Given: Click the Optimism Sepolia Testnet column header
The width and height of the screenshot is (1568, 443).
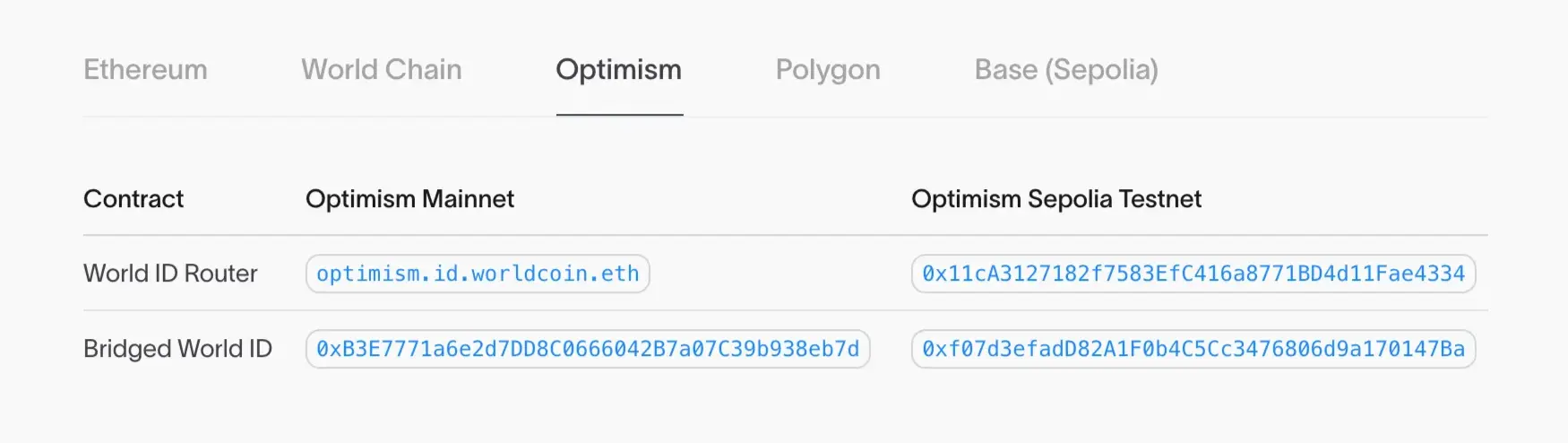Looking at the screenshot, I should coord(1056,199).
